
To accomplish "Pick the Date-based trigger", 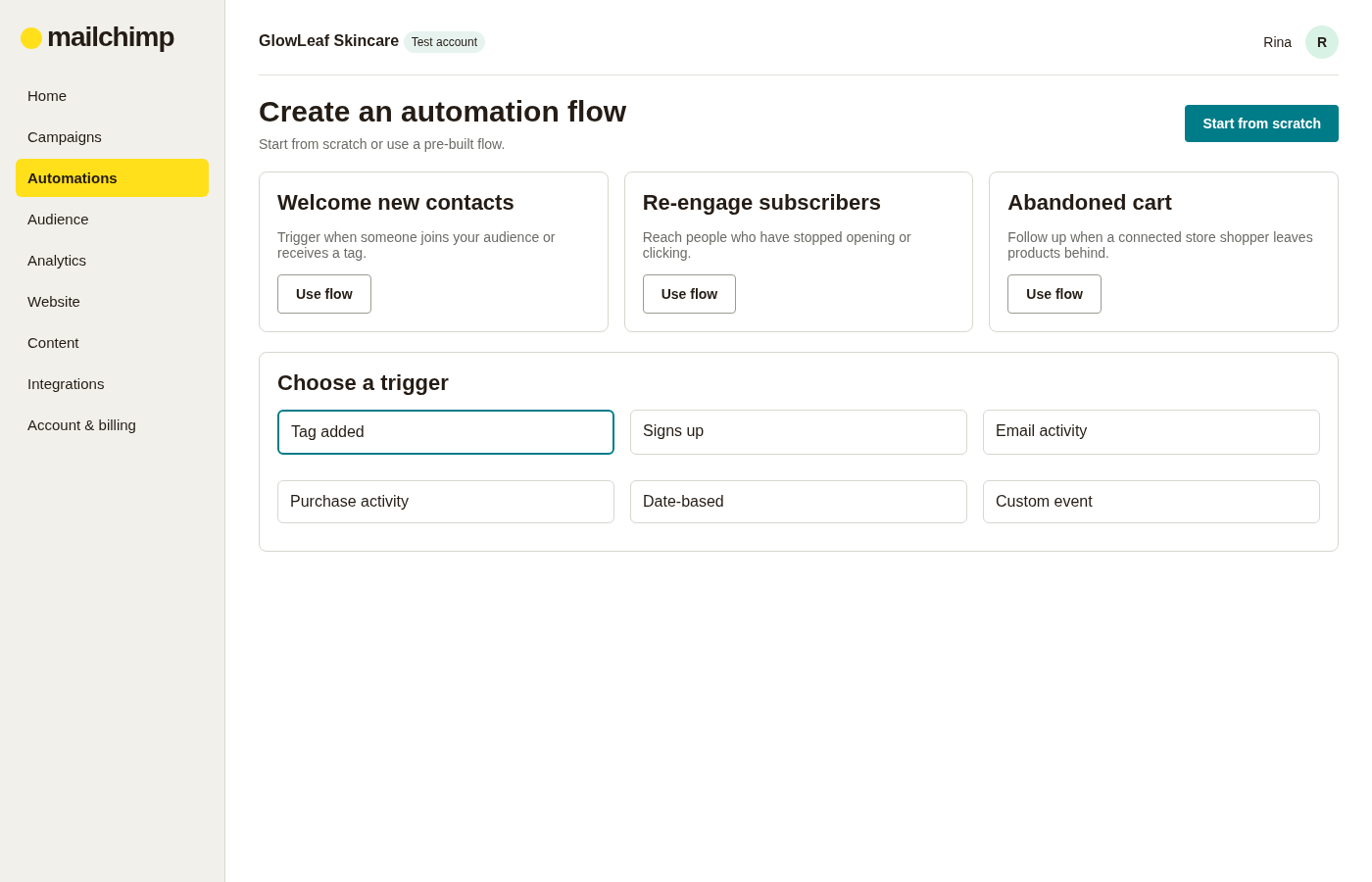I will tap(799, 502).
